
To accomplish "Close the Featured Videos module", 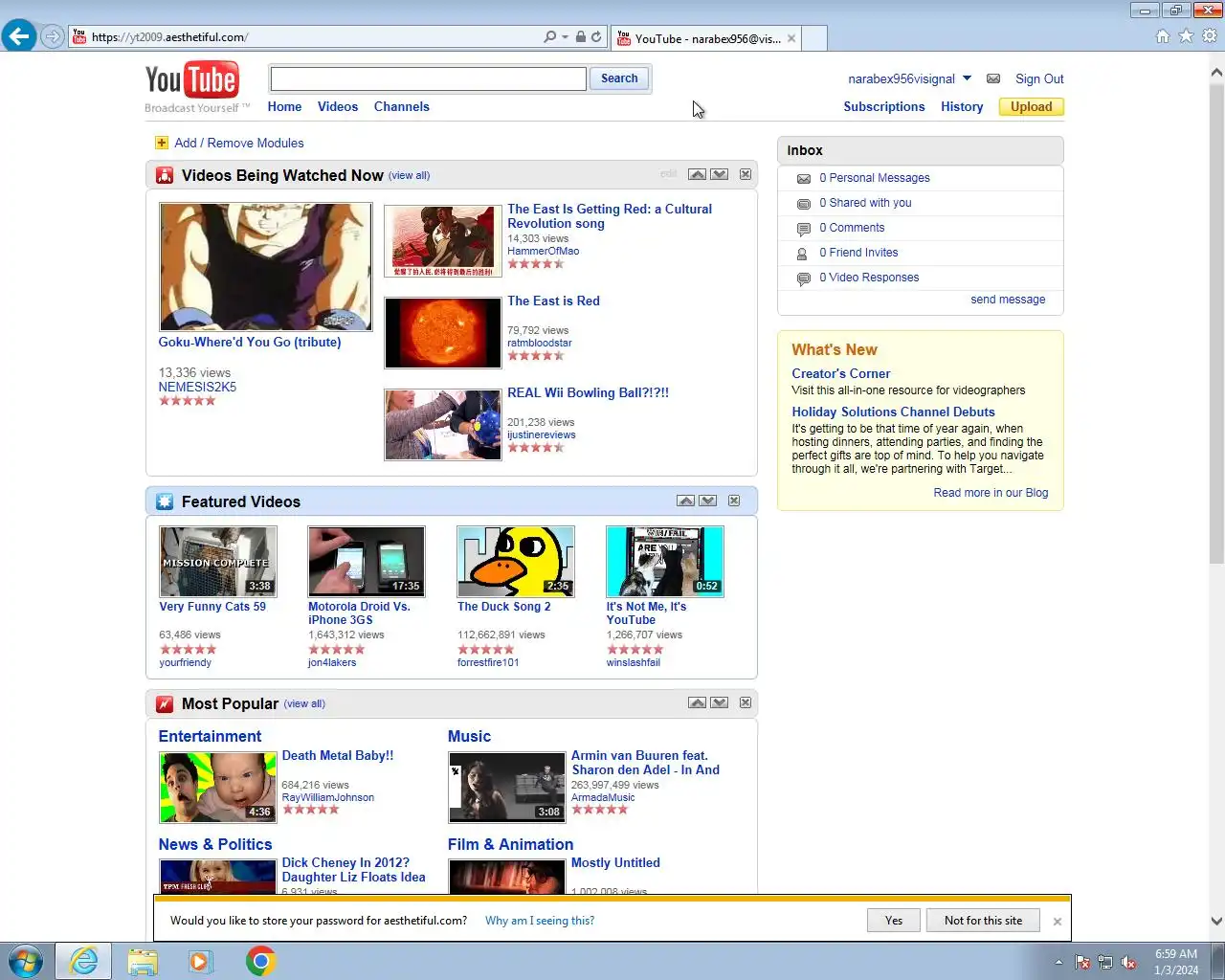I will [x=734, y=501].
